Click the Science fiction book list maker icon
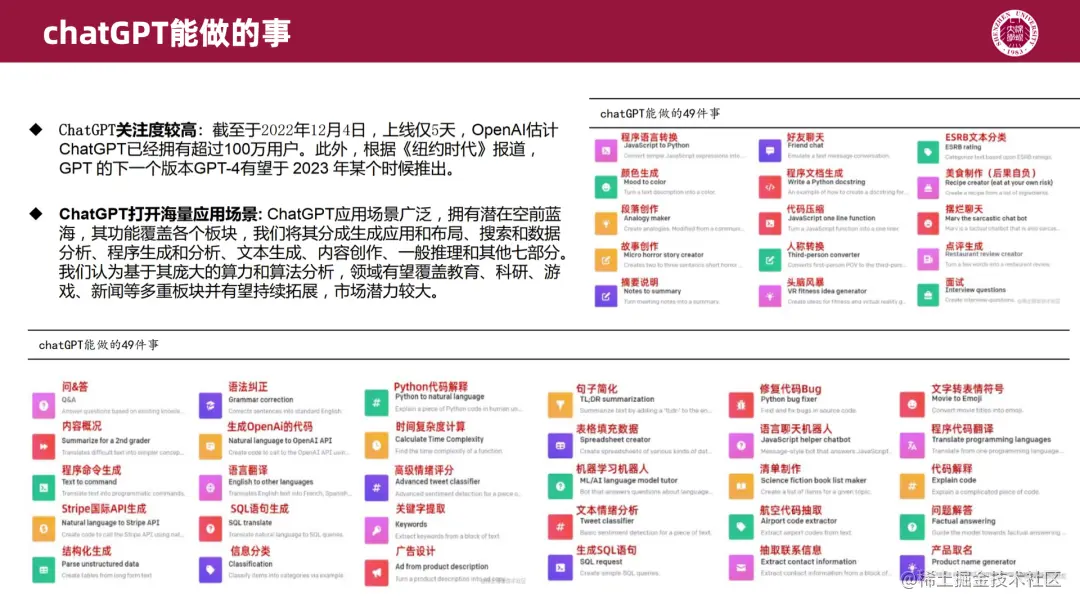The image size is (1080, 608). [741, 486]
